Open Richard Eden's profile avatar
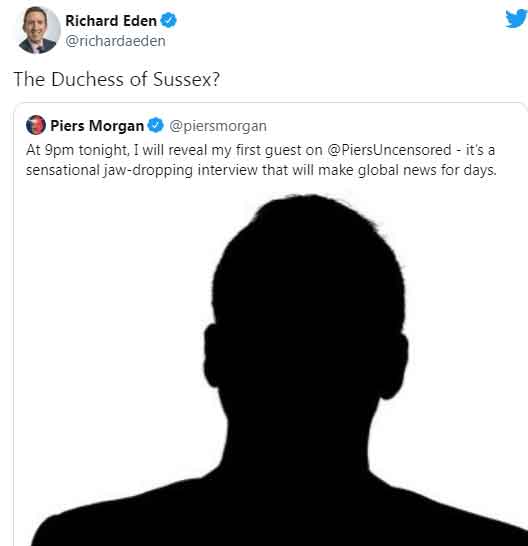 click(x=37, y=30)
